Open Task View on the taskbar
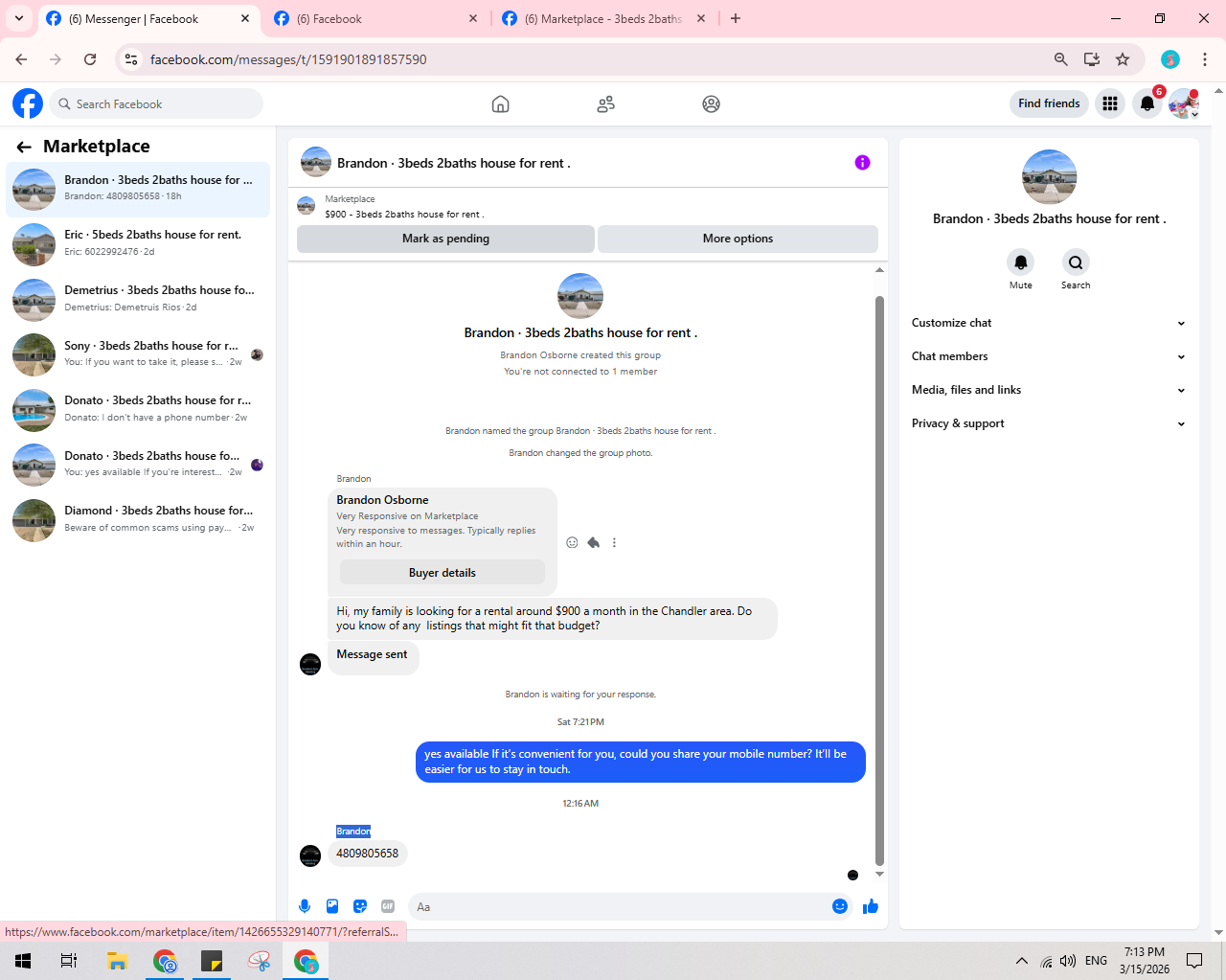 coord(69,961)
